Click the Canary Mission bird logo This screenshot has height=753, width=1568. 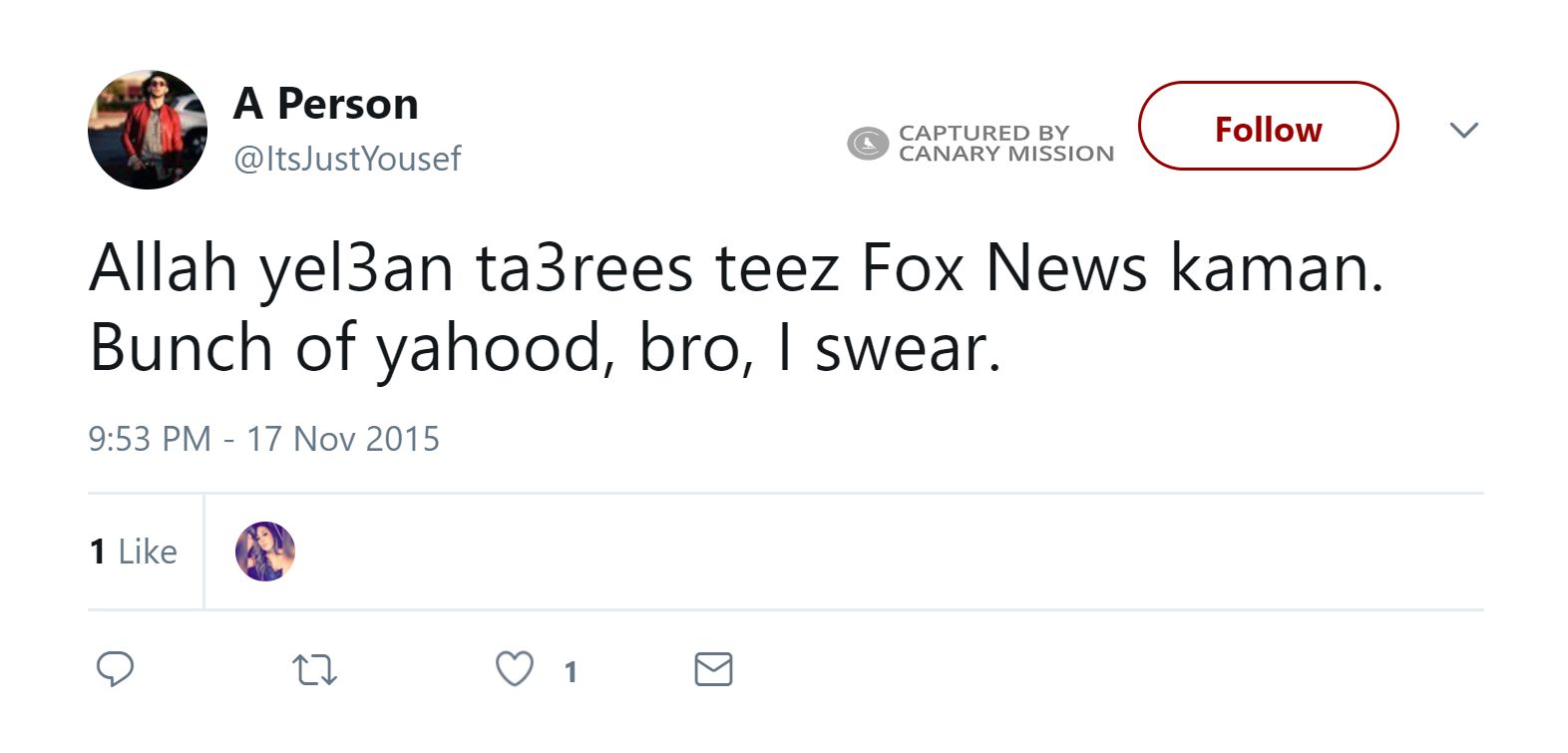tap(867, 144)
